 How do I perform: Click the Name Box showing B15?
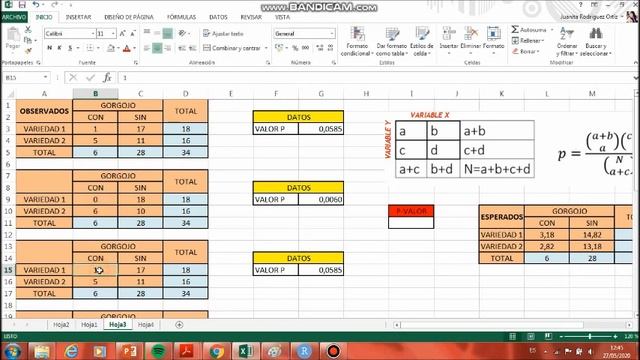[x=26, y=78]
